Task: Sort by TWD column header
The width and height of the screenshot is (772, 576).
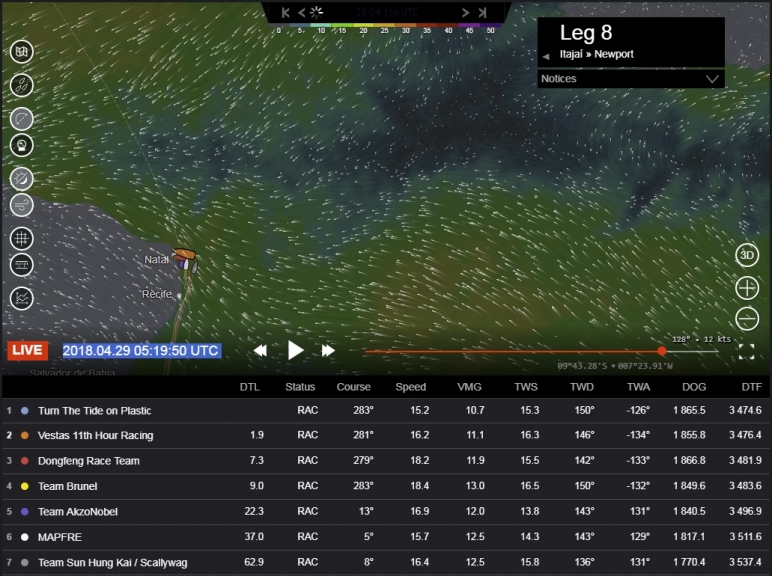Action: pyautogui.click(x=582, y=387)
